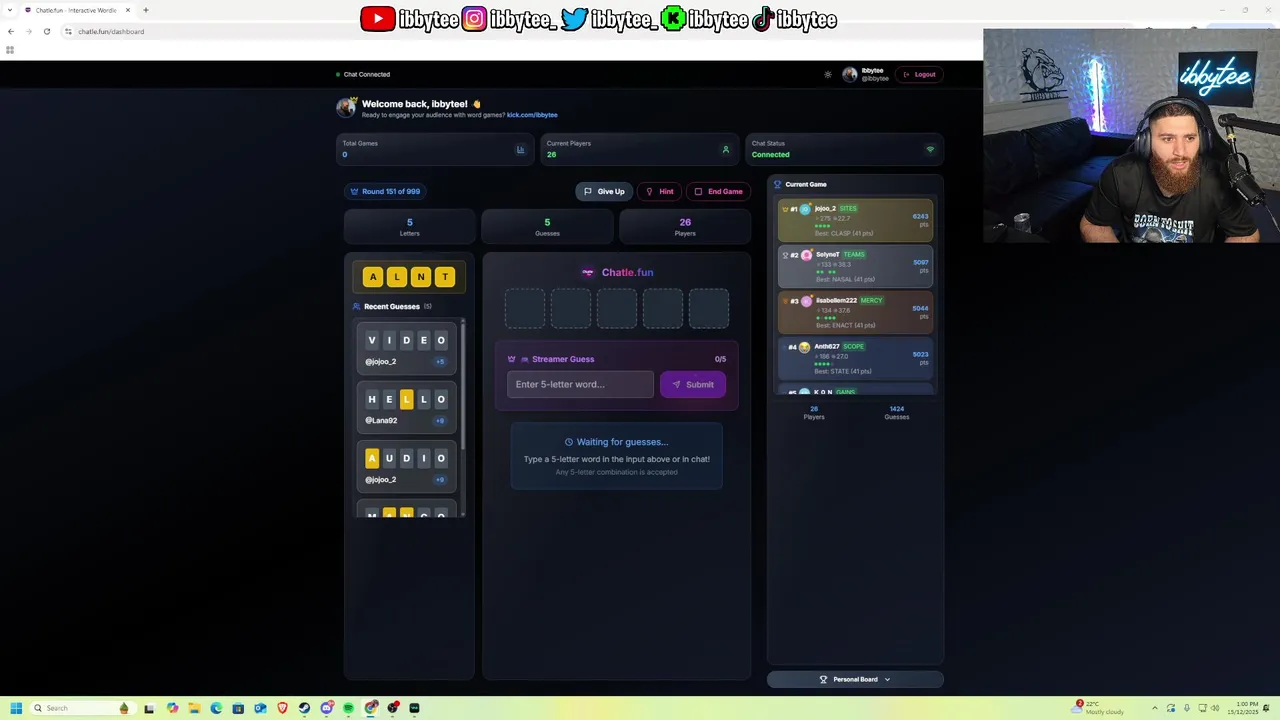
Task: Click the 5 Guesses stat card
Action: (547, 227)
